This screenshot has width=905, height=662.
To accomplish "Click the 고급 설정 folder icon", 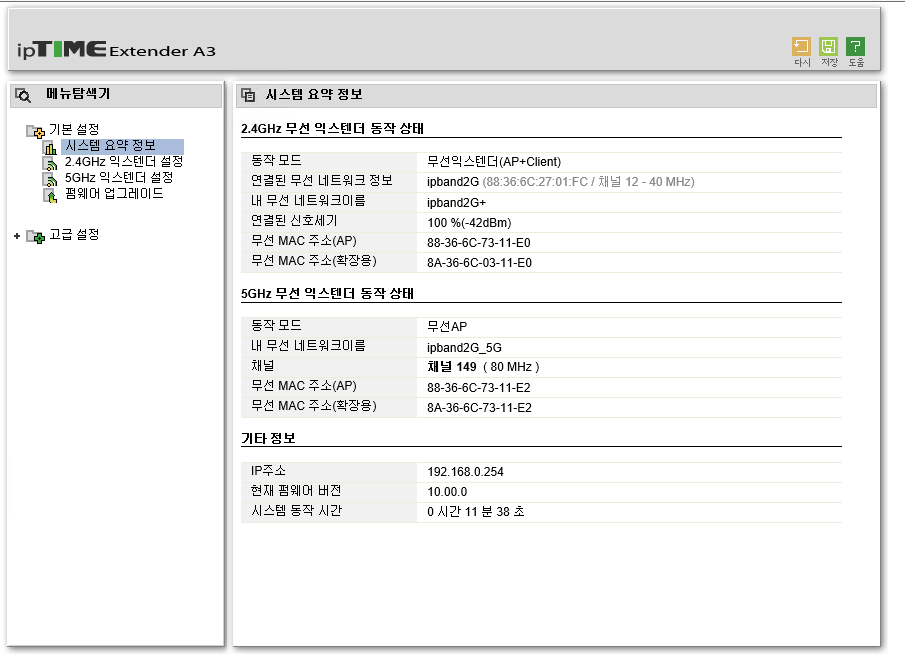I will point(35,236).
